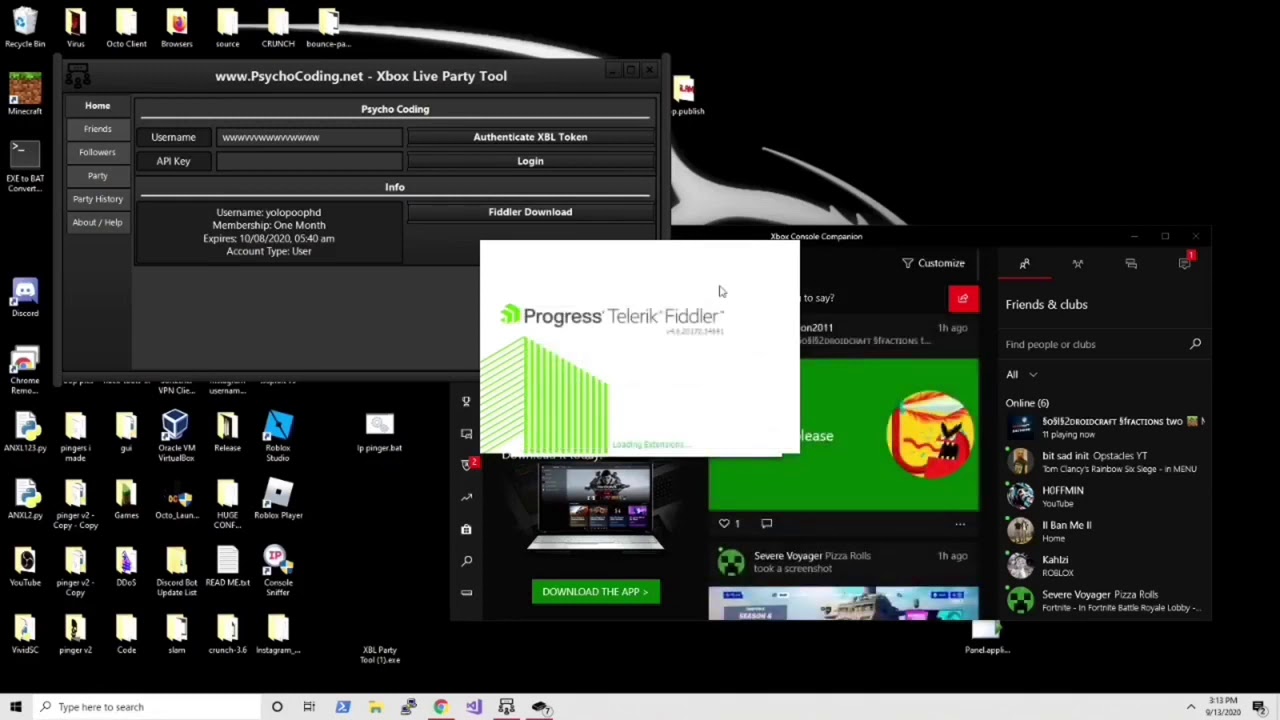The image size is (1280, 720).
Task: Click DOWNLOAD THE APP green button
Action: pyautogui.click(x=595, y=592)
